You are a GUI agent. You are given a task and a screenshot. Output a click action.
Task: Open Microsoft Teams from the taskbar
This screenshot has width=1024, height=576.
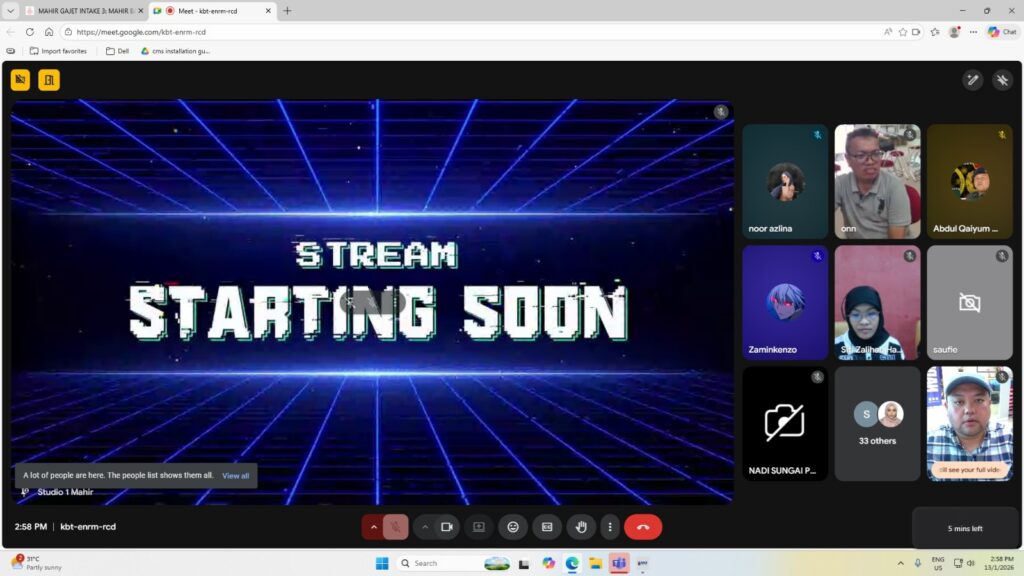(618, 563)
